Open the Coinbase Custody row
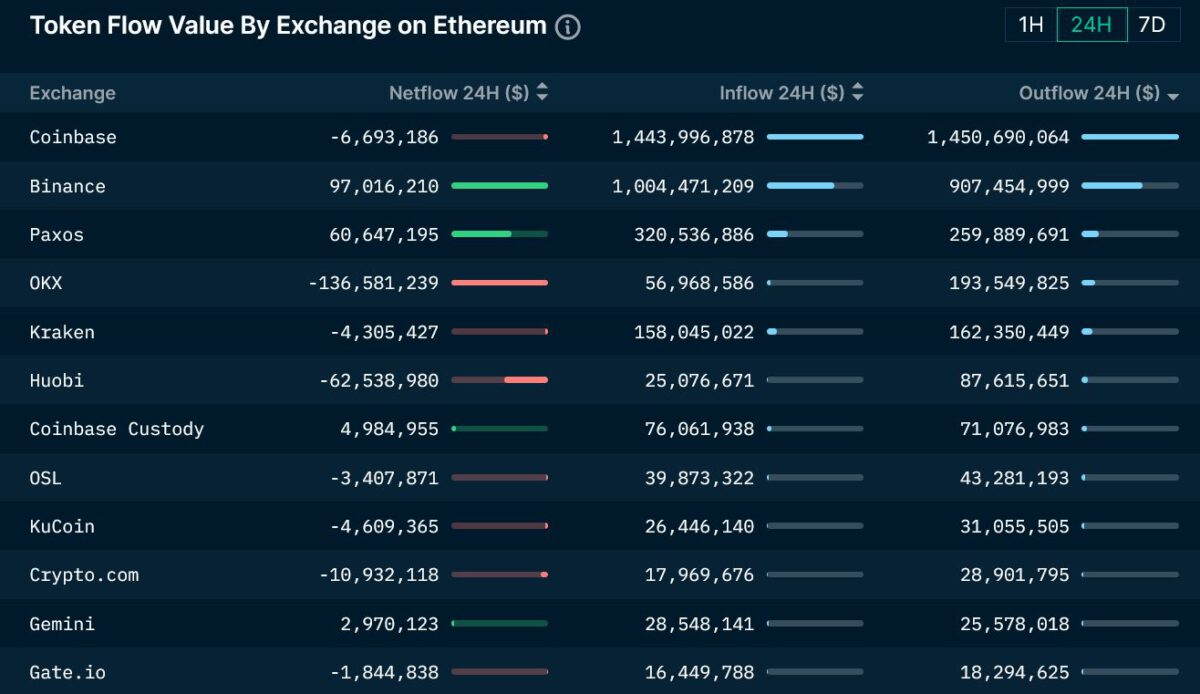This screenshot has height=694, width=1200. tap(117, 429)
